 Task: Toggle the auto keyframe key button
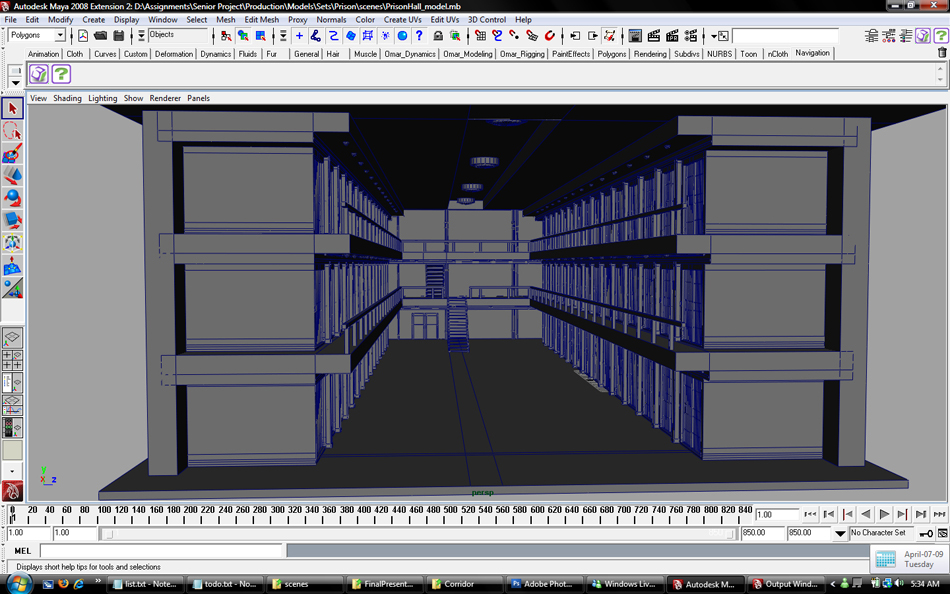click(926, 533)
